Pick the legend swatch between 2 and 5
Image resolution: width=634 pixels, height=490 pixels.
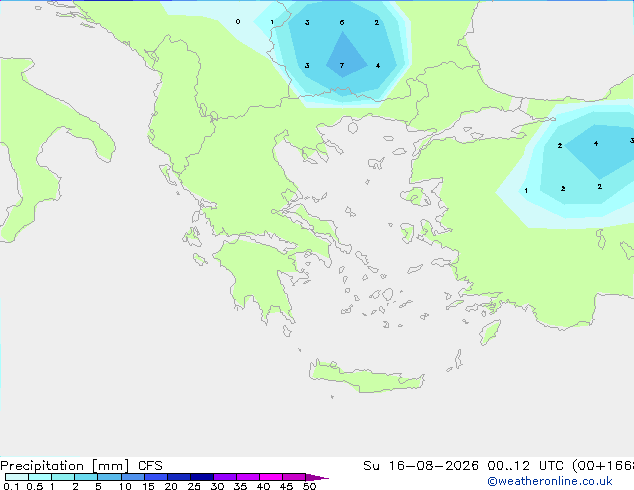click(86, 477)
